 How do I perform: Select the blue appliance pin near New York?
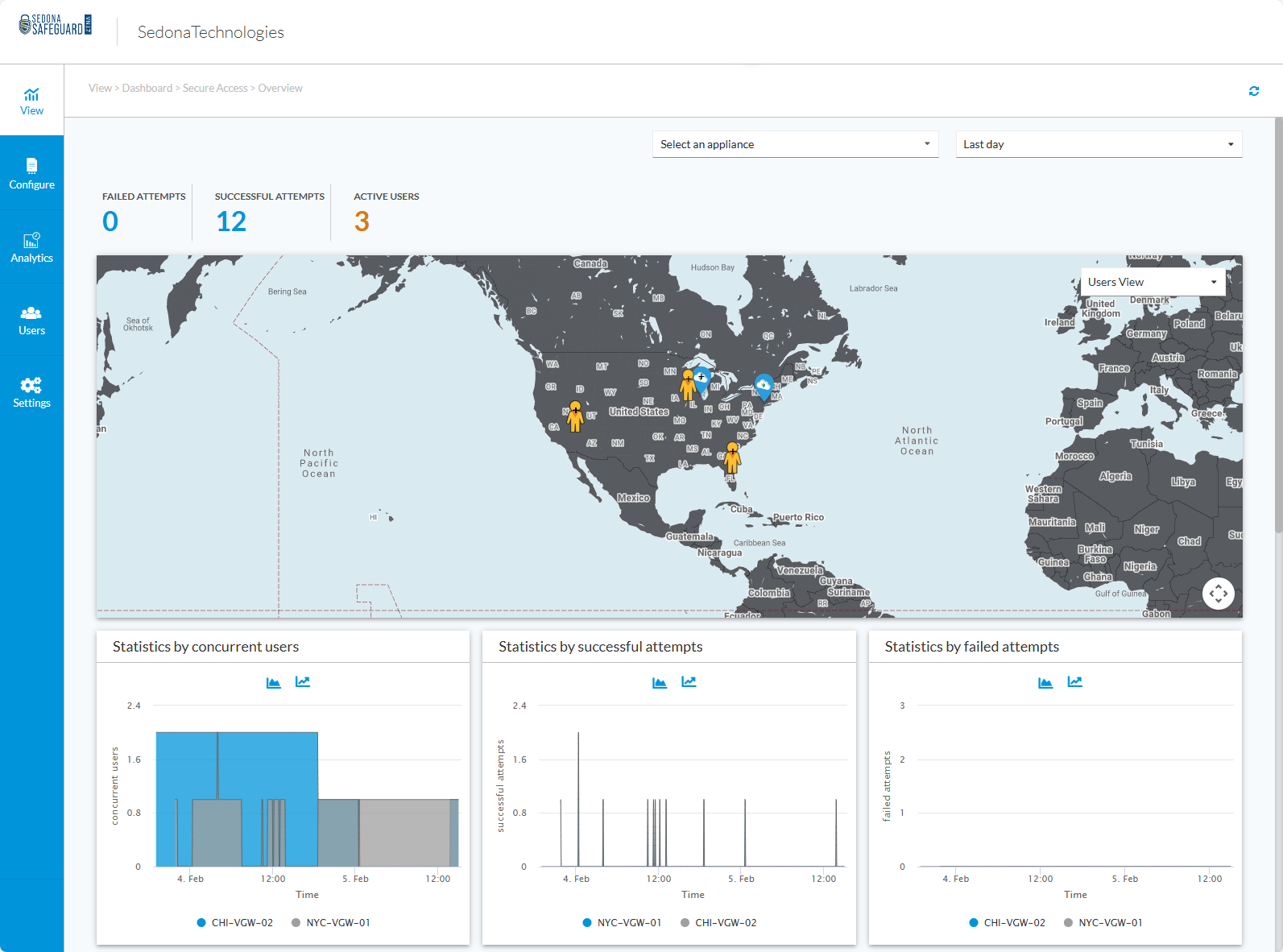(764, 386)
